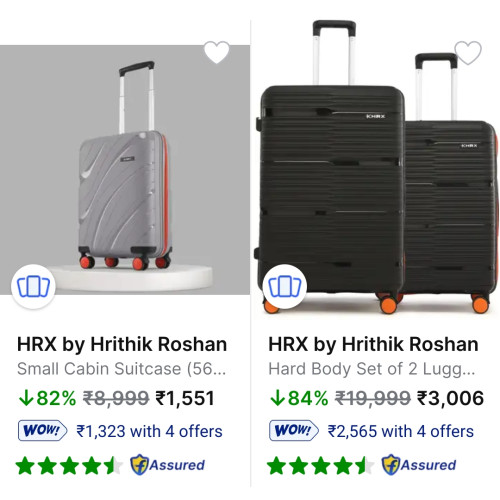Click star rating of the cabin suitcase
Image resolution: width=500 pixels, height=500 pixels.
pyautogui.click(x=69, y=465)
